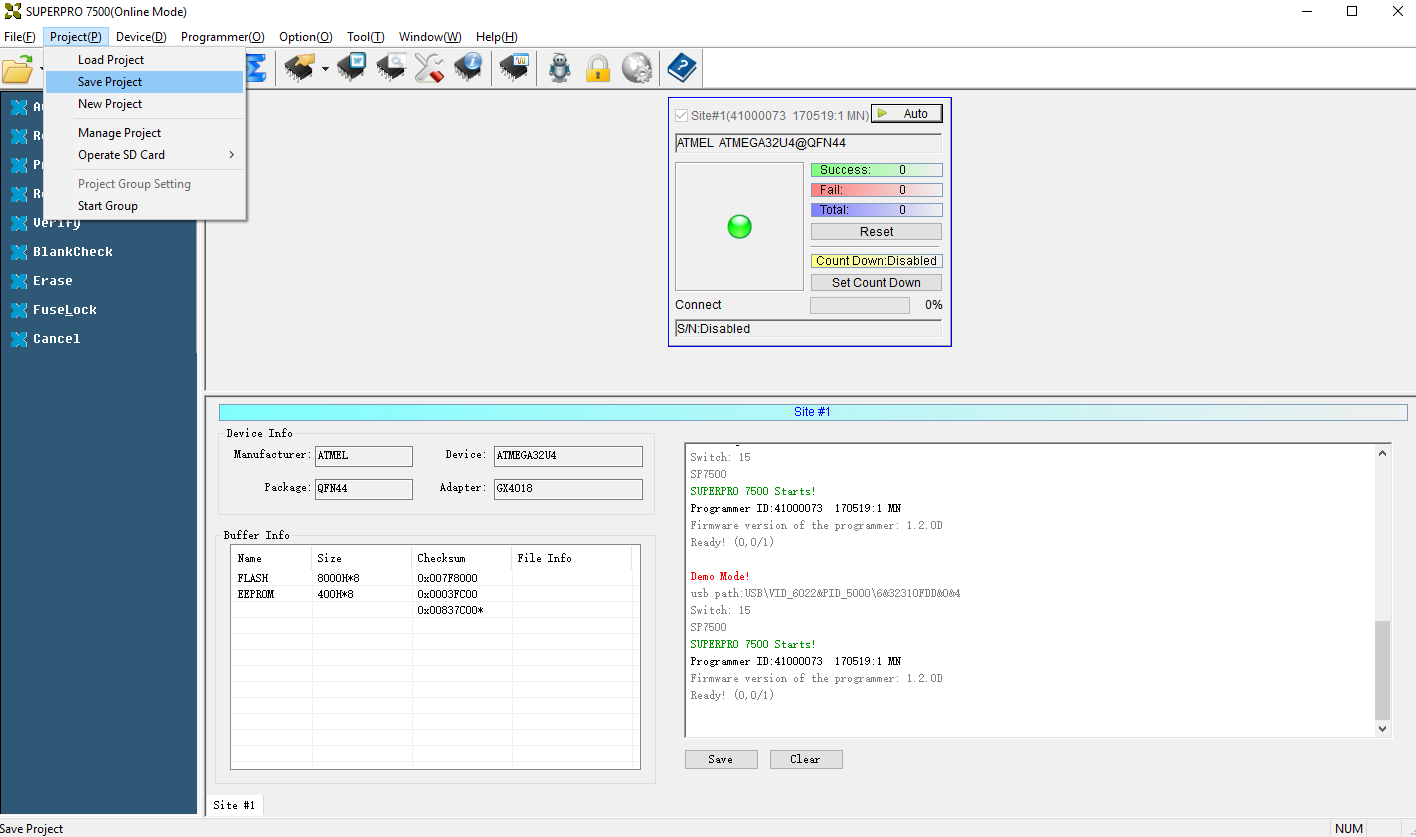The image size is (1416, 837).
Task: Click the chip information icon
Action: pyautogui.click(x=468, y=68)
